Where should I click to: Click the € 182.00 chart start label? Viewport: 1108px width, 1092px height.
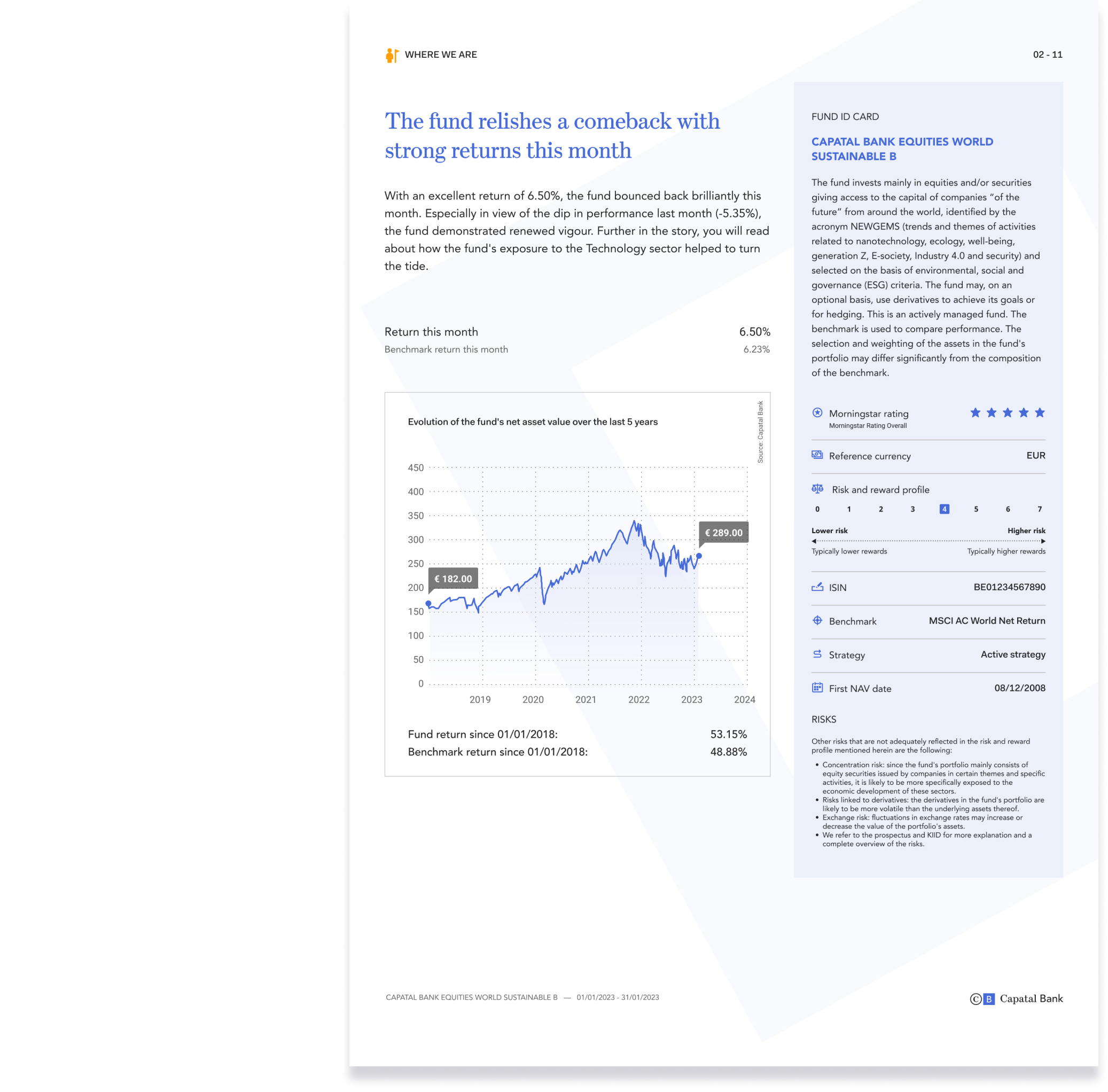(453, 579)
